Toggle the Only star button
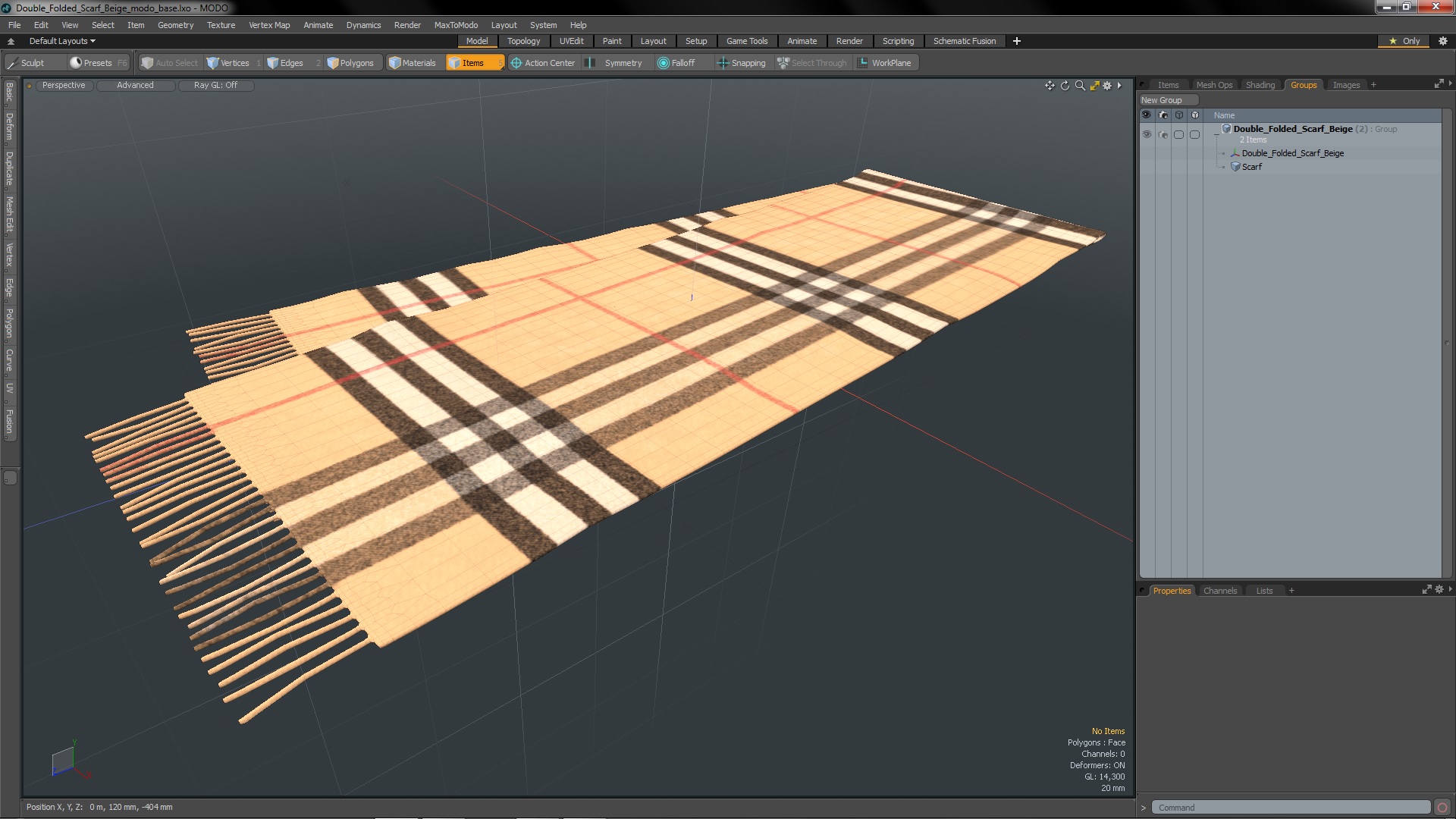Image resolution: width=1456 pixels, height=819 pixels. (1404, 41)
